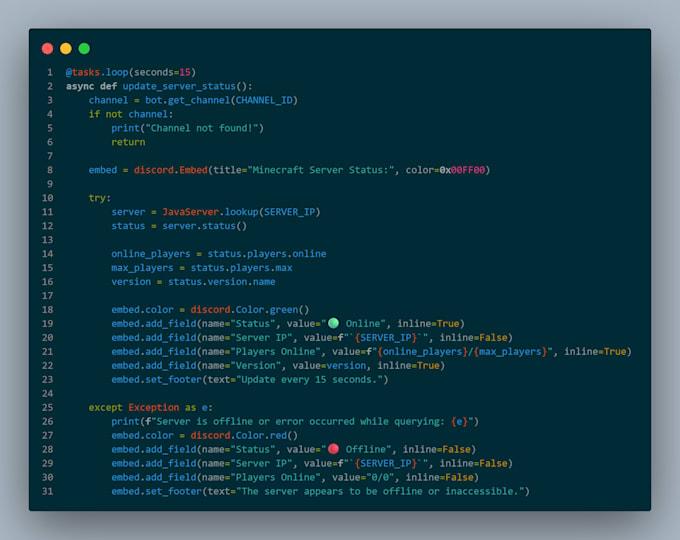Click Color.red() on line 27
680x540 pixels.
[267, 435]
